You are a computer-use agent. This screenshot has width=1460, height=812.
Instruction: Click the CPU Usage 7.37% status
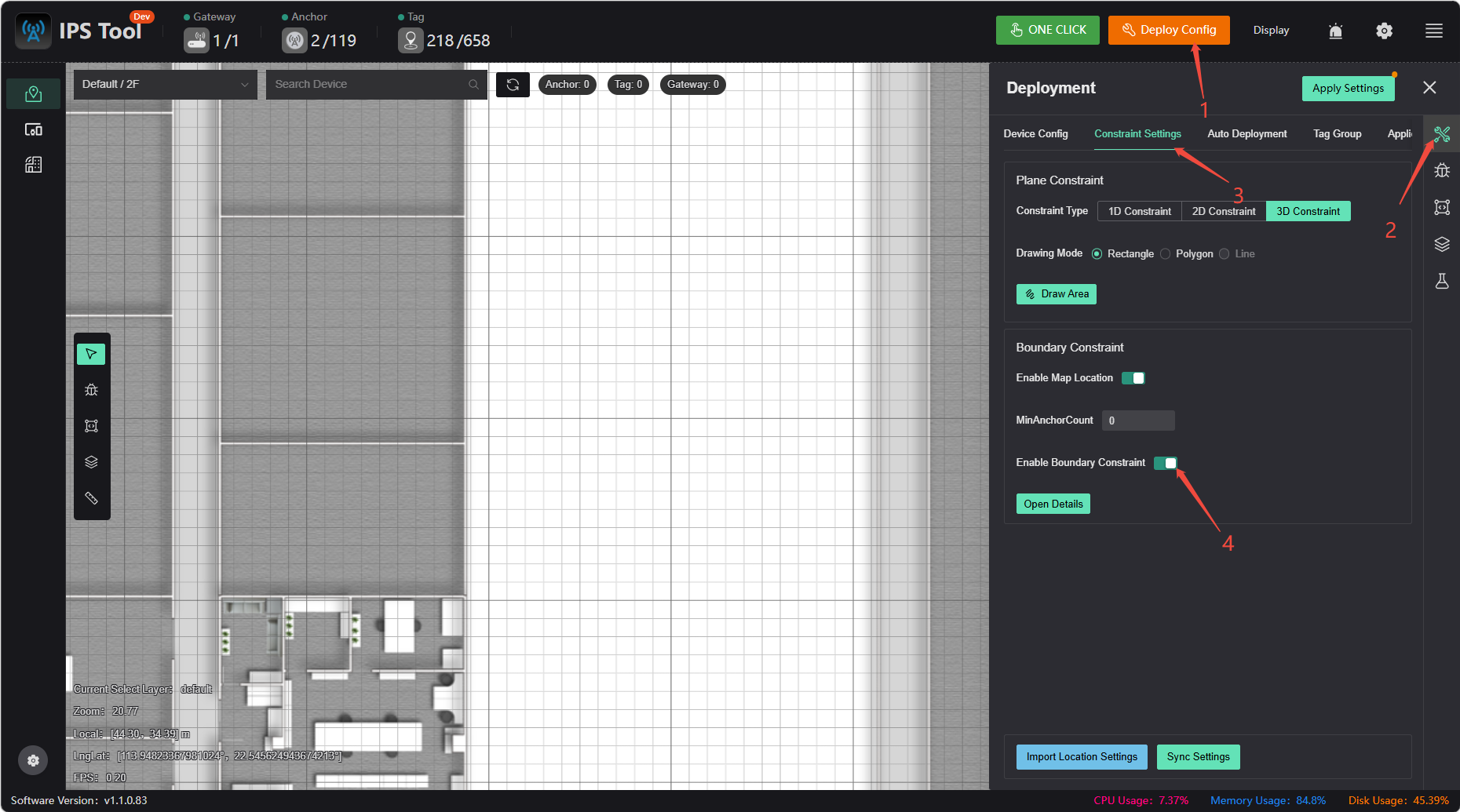point(1141,801)
